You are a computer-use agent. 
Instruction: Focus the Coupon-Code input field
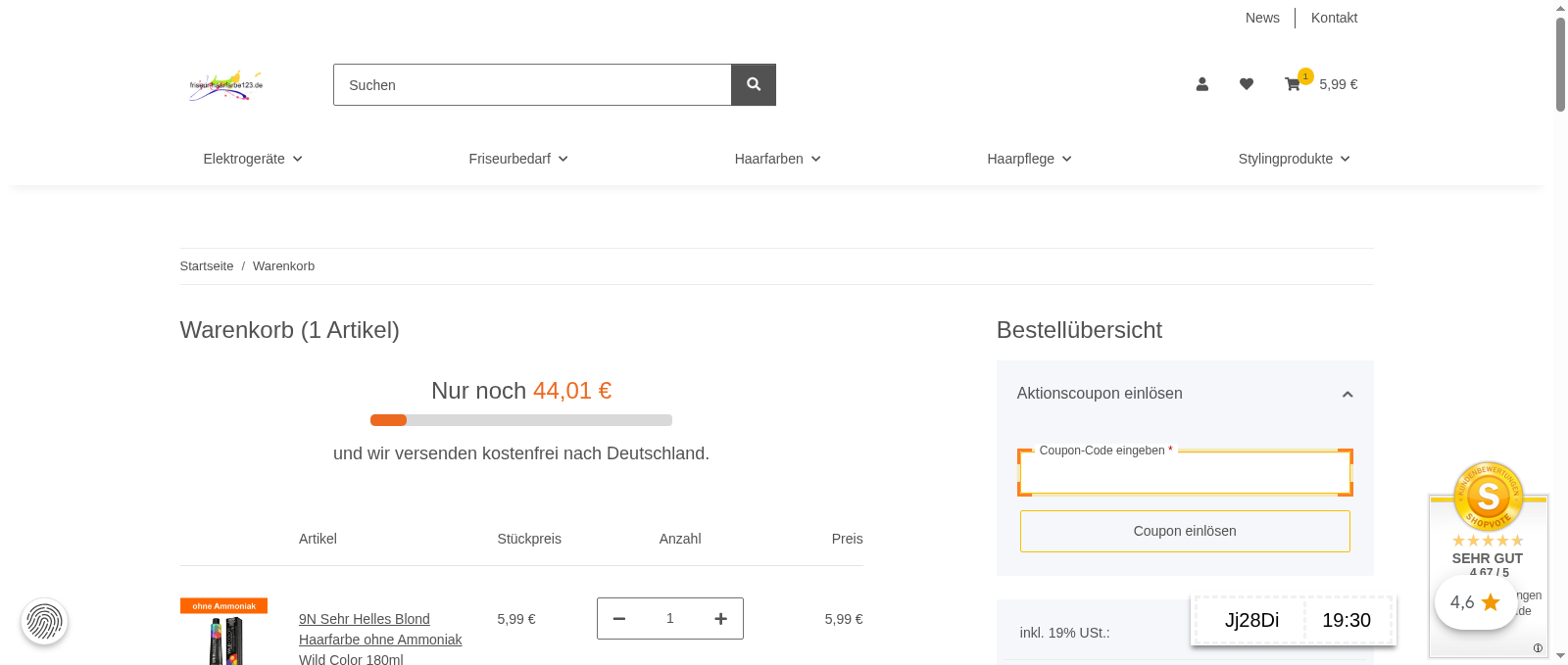click(1185, 473)
